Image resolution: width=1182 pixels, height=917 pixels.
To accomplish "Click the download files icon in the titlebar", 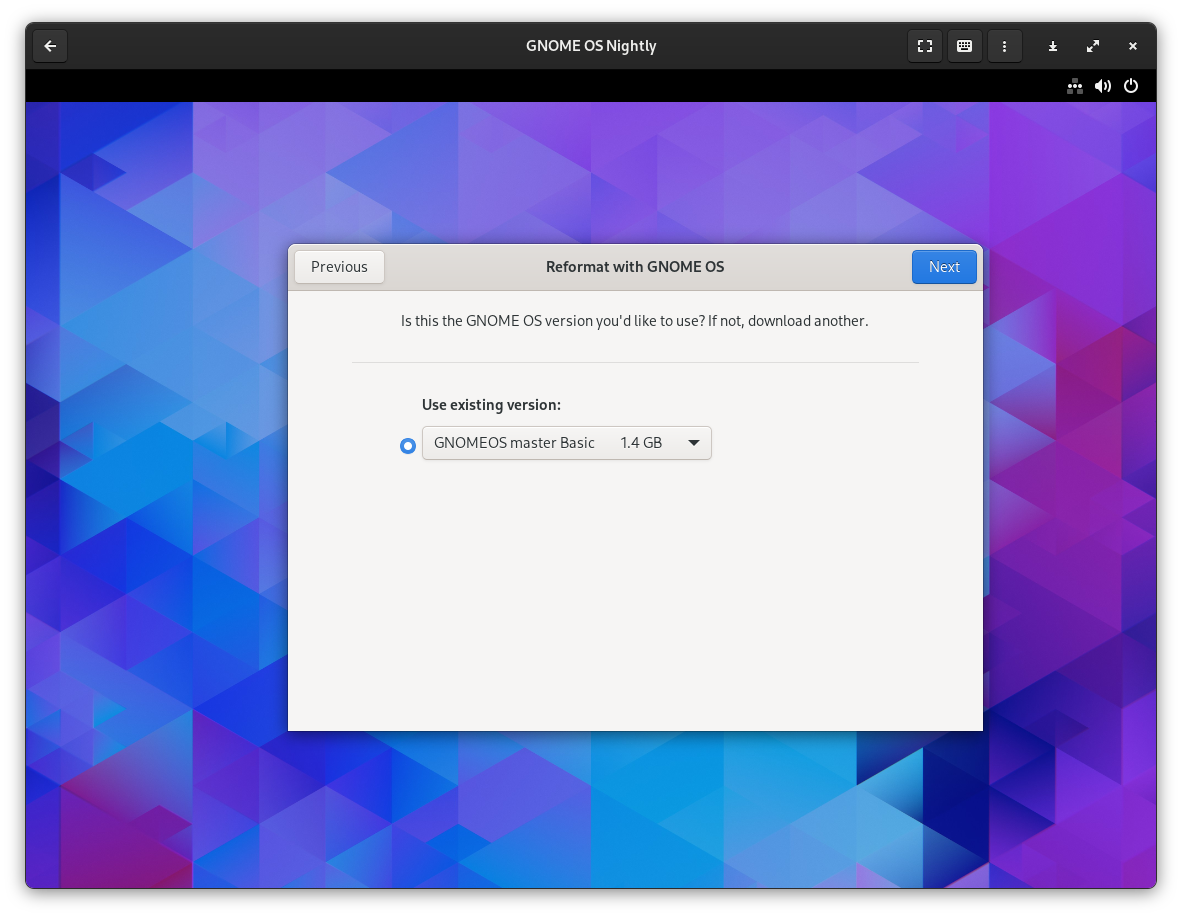I will (x=1052, y=46).
